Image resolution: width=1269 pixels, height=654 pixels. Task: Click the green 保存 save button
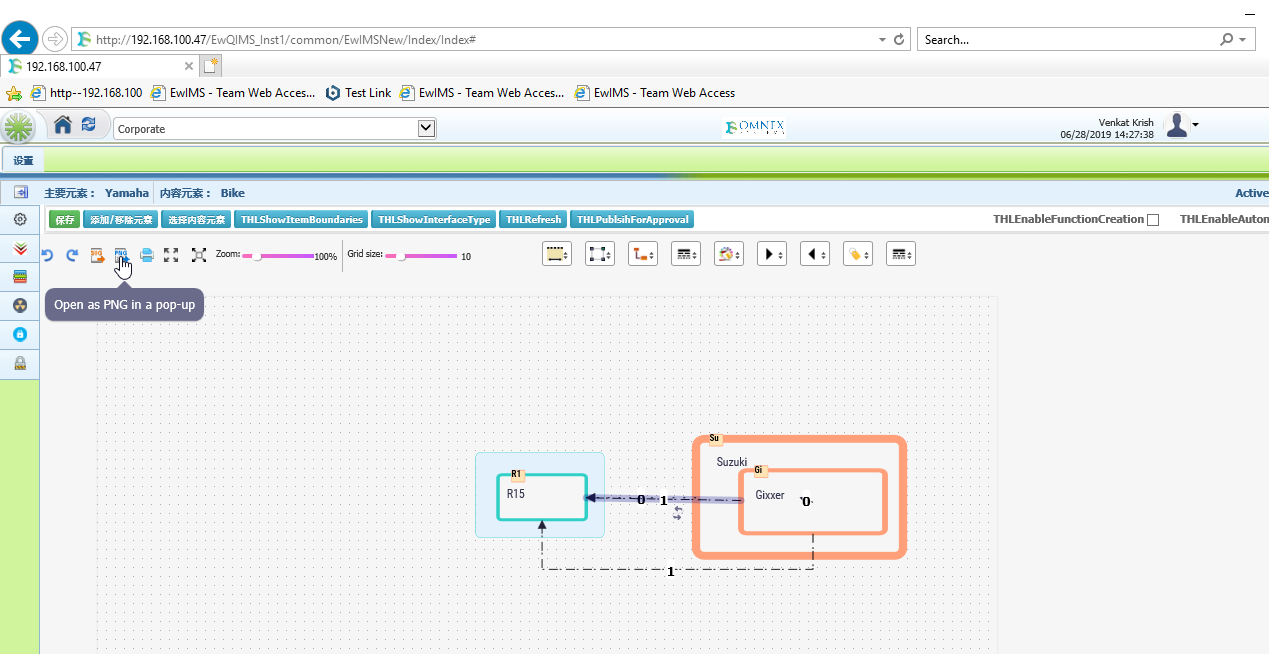pyautogui.click(x=64, y=219)
